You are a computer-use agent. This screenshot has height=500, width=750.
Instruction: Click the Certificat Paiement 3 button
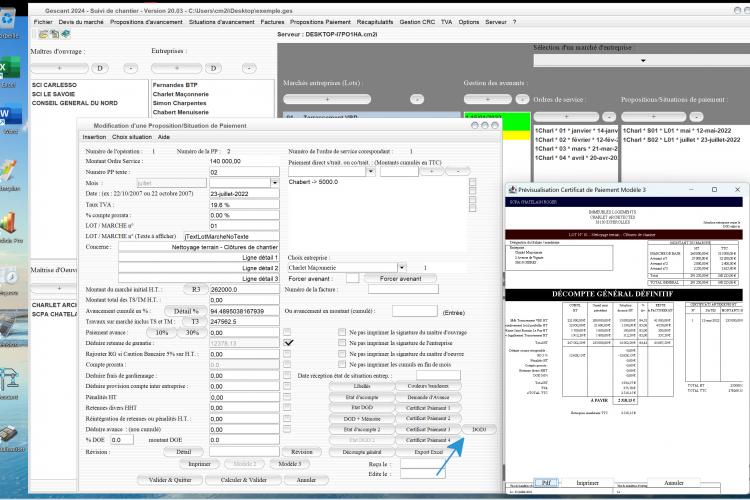428,429
